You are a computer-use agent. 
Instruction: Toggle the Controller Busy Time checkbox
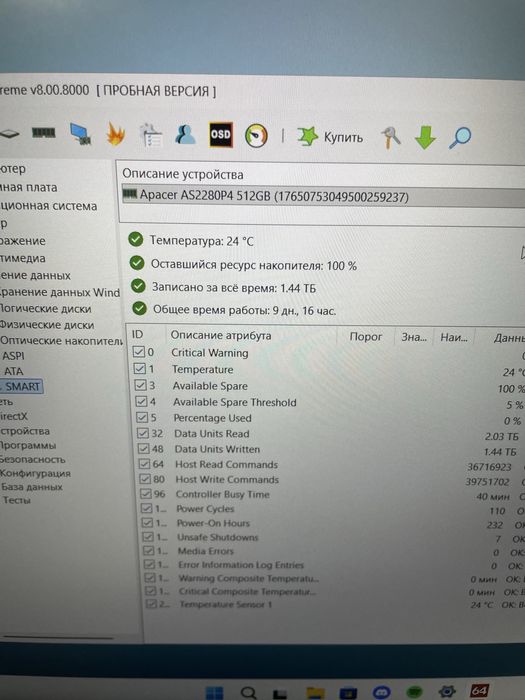[146, 493]
